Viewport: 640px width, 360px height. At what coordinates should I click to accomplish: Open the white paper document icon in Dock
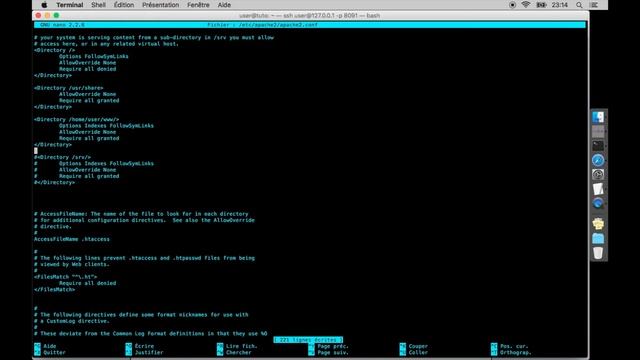598,189
